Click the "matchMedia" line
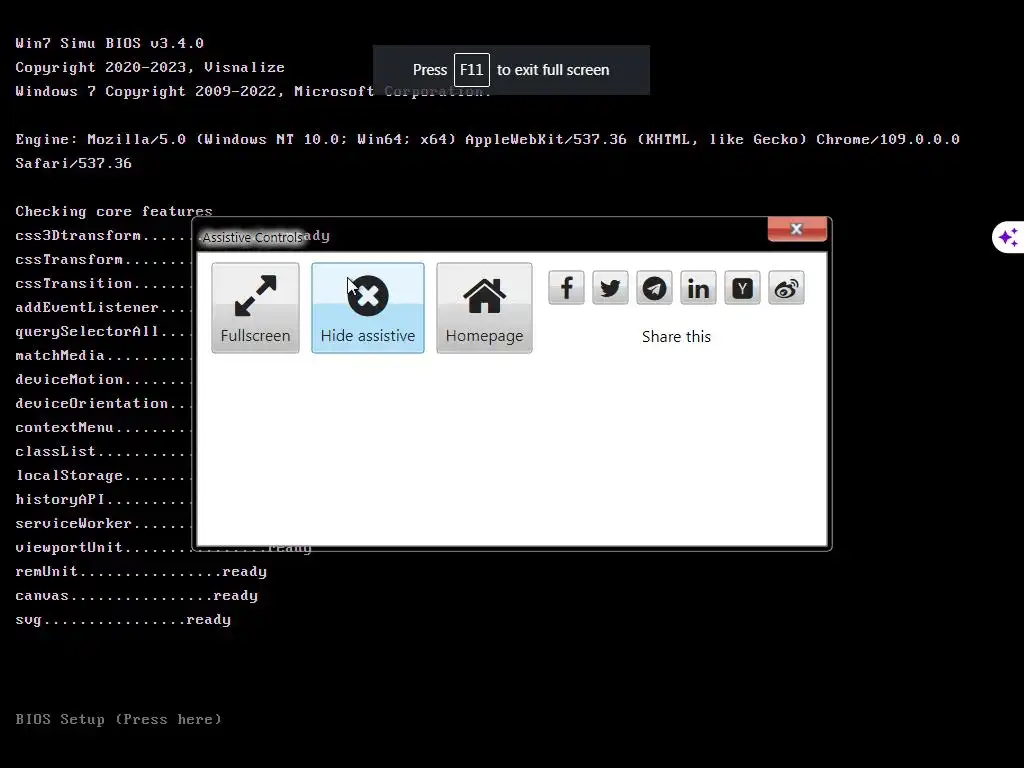The height and width of the screenshot is (768, 1024). [x=103, y=355]
